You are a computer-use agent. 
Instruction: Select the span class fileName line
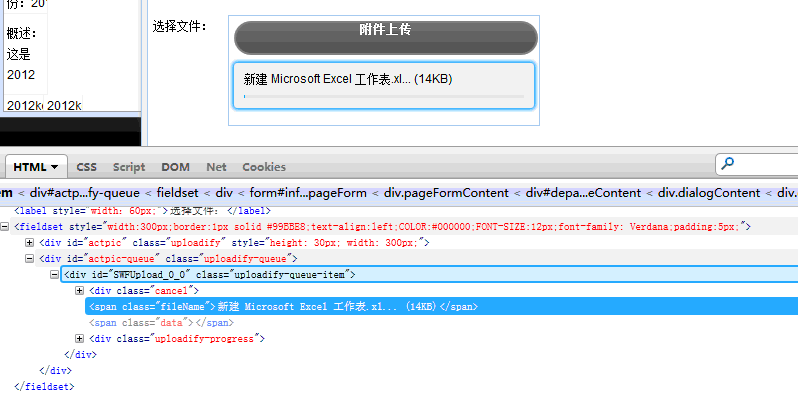(283, 306)
